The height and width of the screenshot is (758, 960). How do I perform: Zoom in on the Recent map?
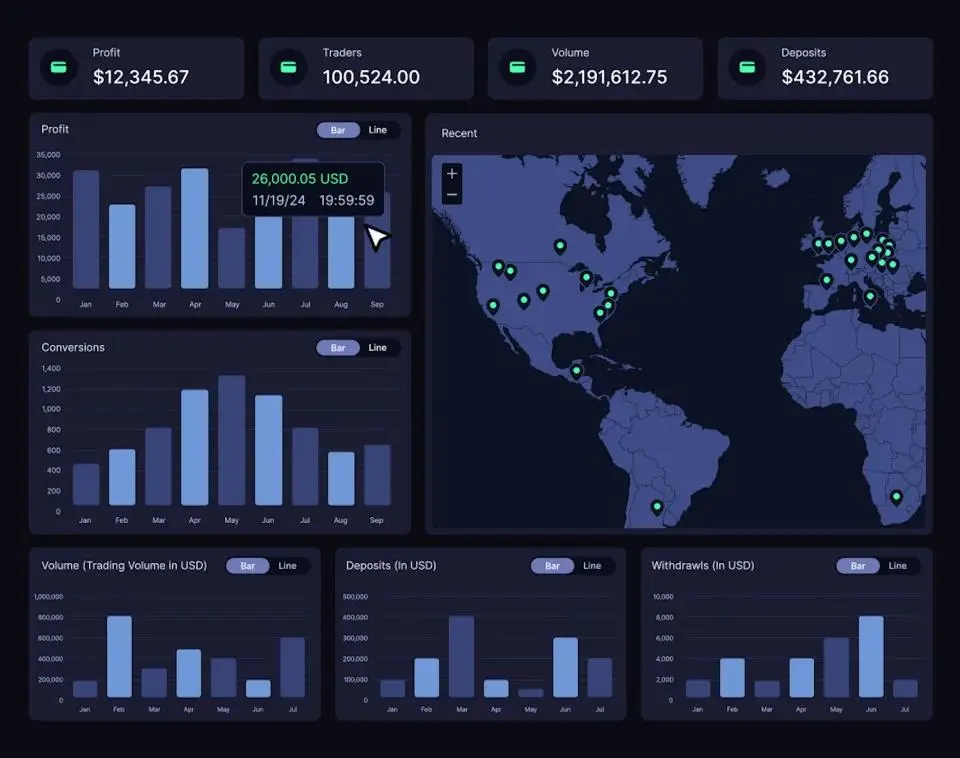[452, 174]
